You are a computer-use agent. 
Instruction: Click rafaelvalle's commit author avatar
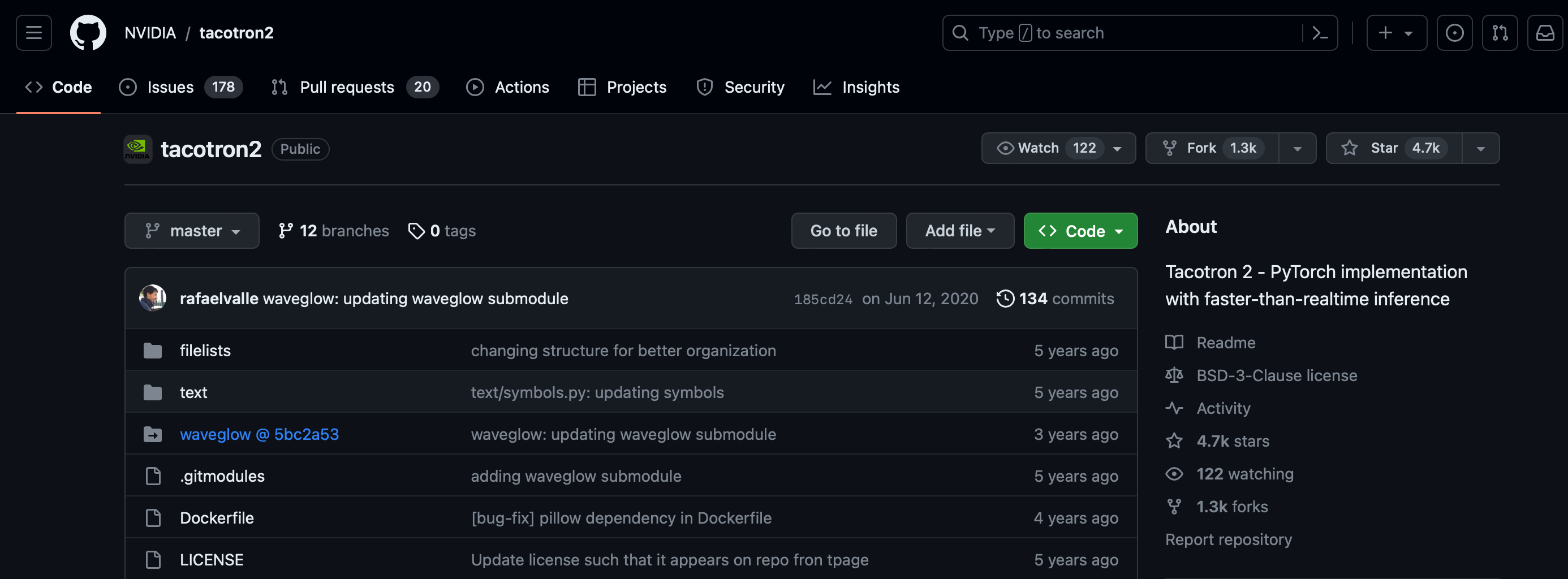(x=152, y=298)
